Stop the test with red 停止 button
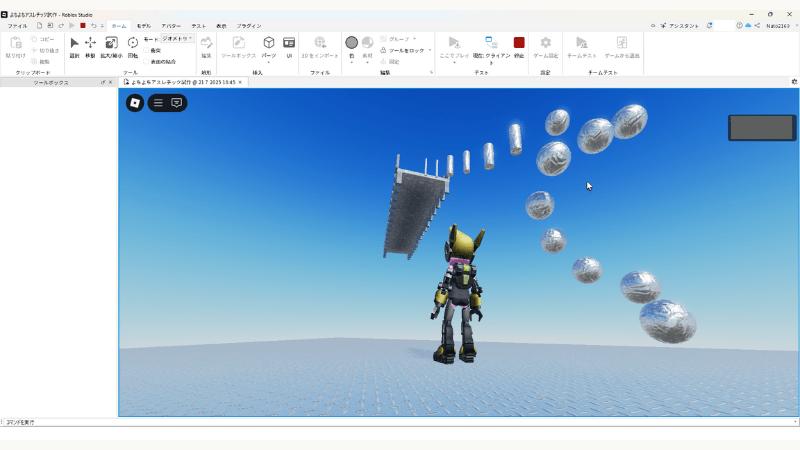This screenshot has height=450, width=800. coord(519,42)
